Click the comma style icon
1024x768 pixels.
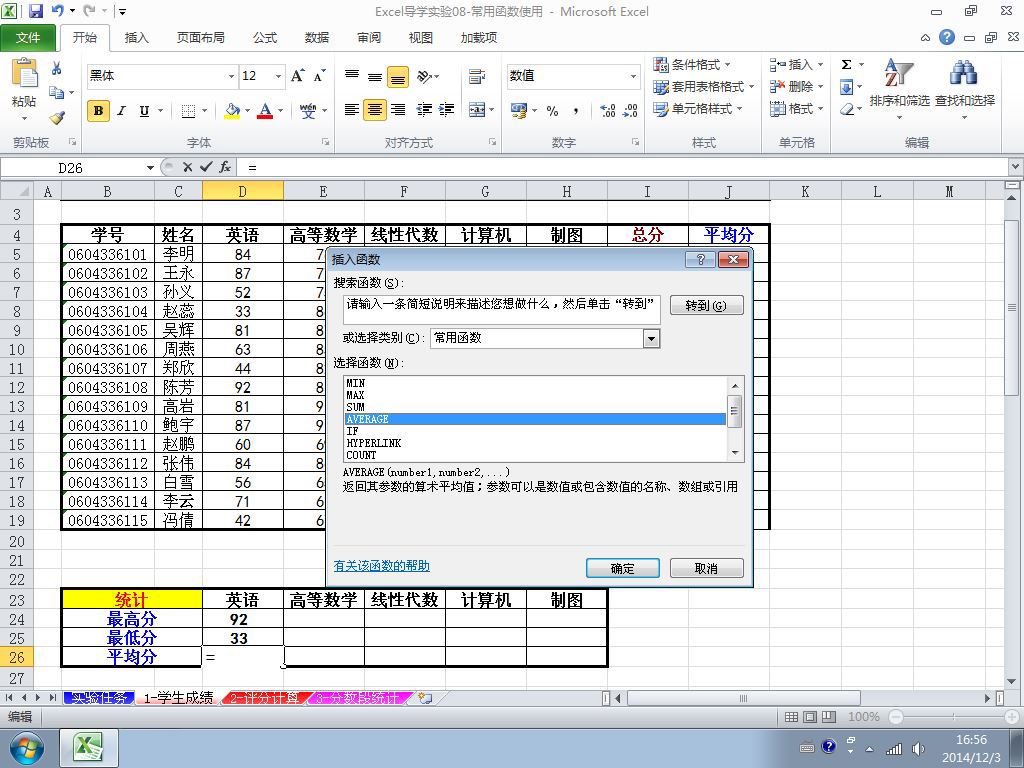tap(575, 110)
